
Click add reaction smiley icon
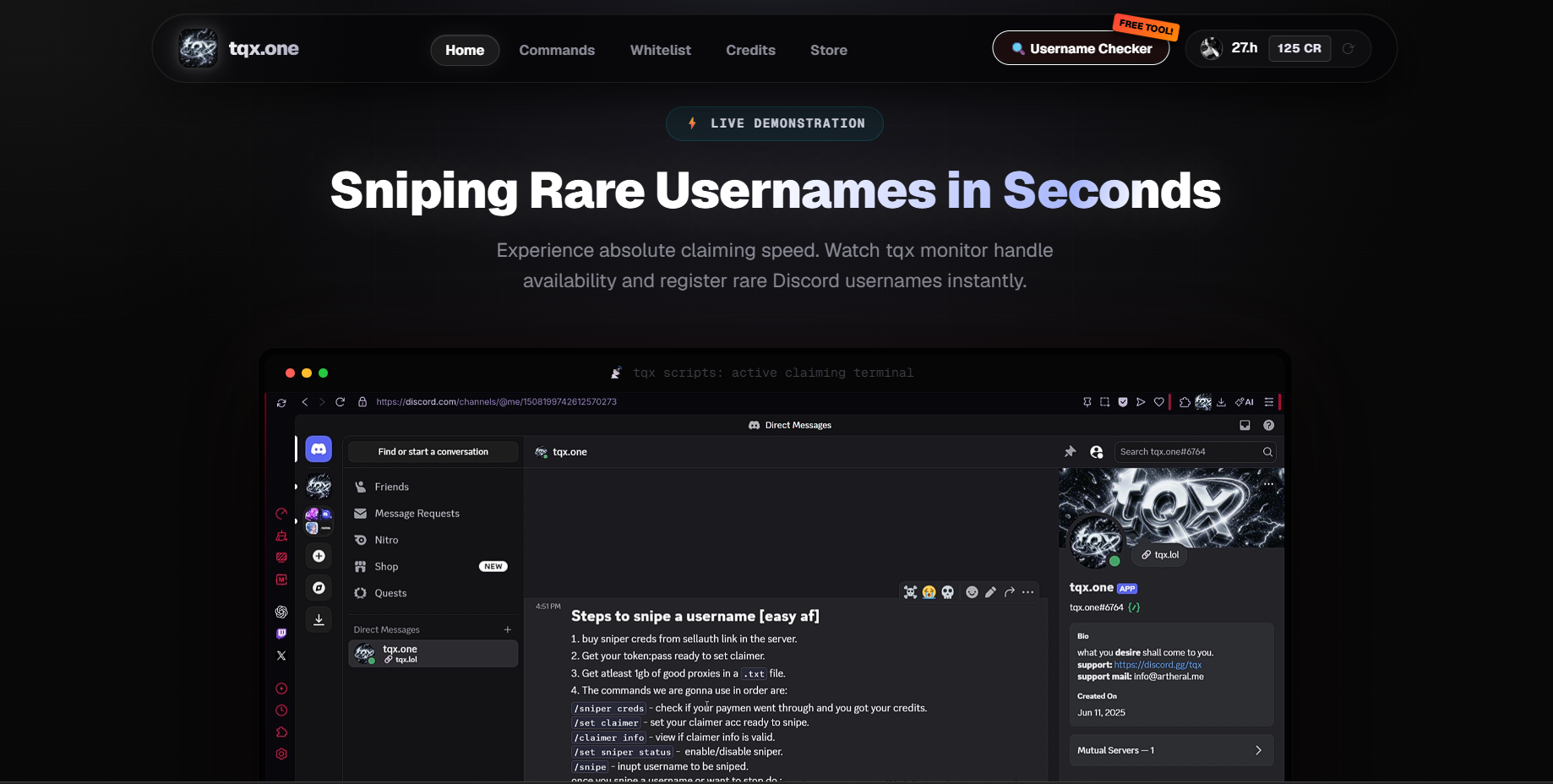(972, 592)
